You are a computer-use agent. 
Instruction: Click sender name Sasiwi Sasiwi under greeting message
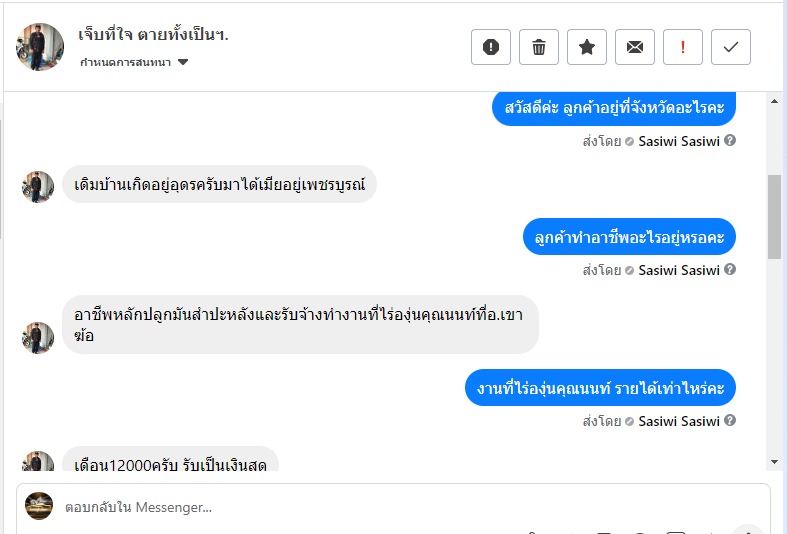[679, 141]
